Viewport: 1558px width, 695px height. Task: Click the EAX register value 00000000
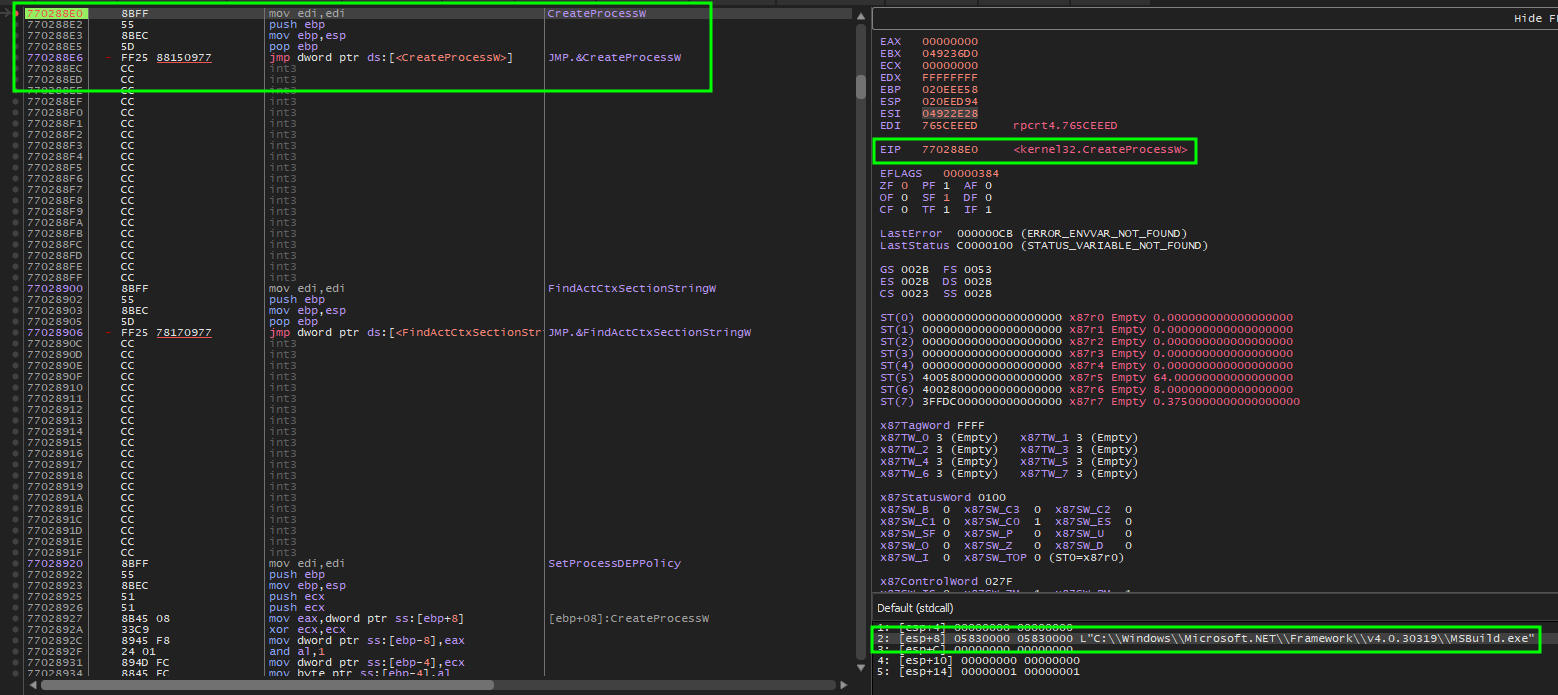(x=950, y=41)
